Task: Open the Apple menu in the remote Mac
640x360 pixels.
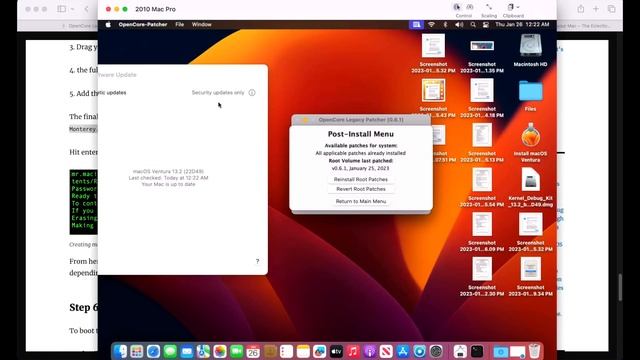Action: point(108,24)
